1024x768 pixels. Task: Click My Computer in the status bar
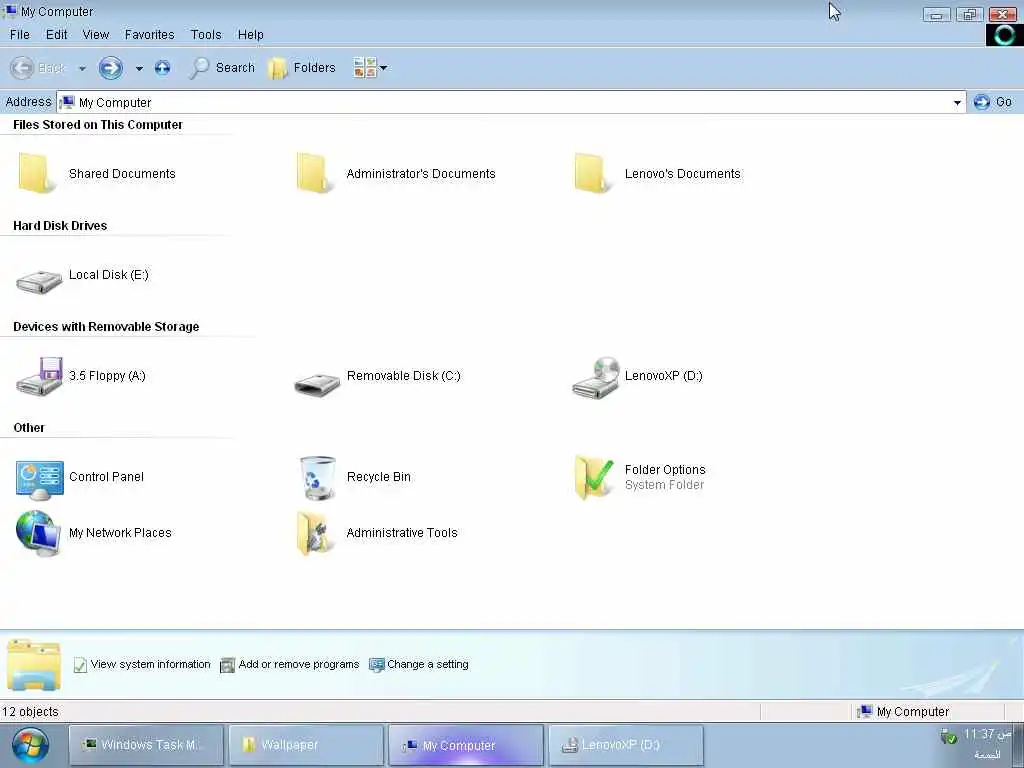[x=904, y=712]
